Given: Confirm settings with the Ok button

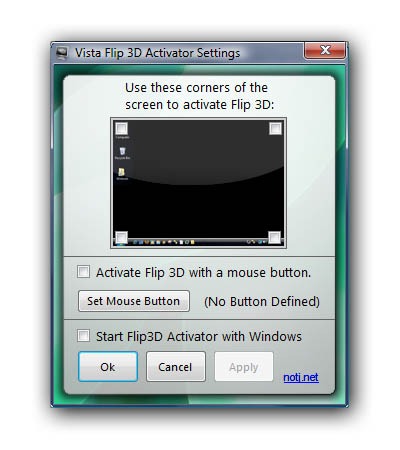Looking at the screenshot, I should [108, 367].
